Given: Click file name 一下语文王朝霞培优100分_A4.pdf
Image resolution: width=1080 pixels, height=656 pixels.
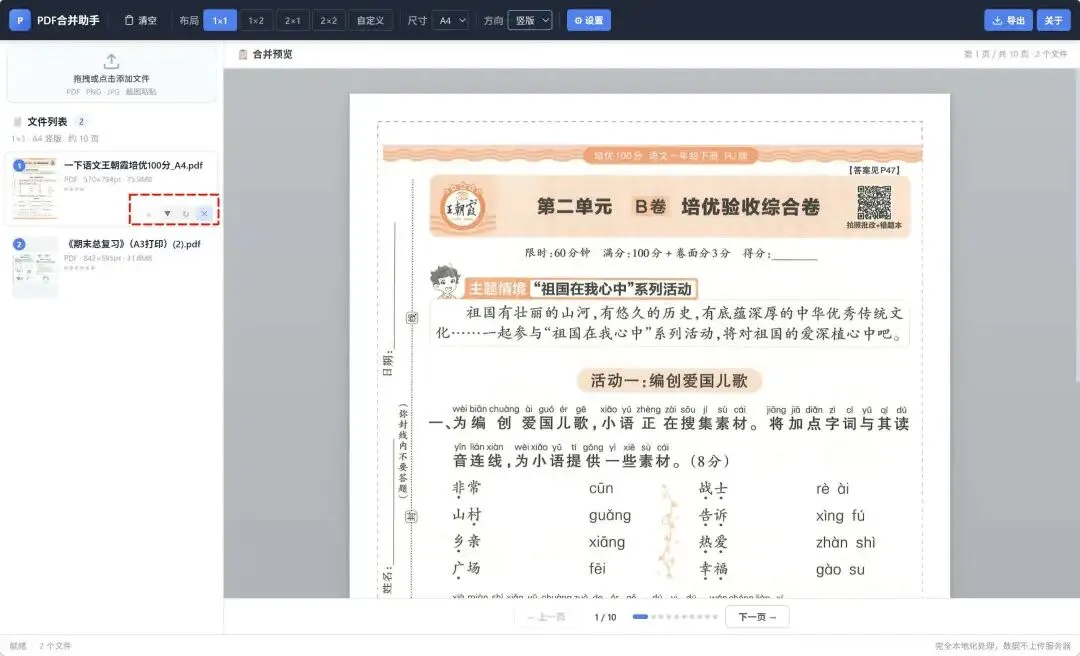Looking at the screenshot, I should (x=134, y=165).
